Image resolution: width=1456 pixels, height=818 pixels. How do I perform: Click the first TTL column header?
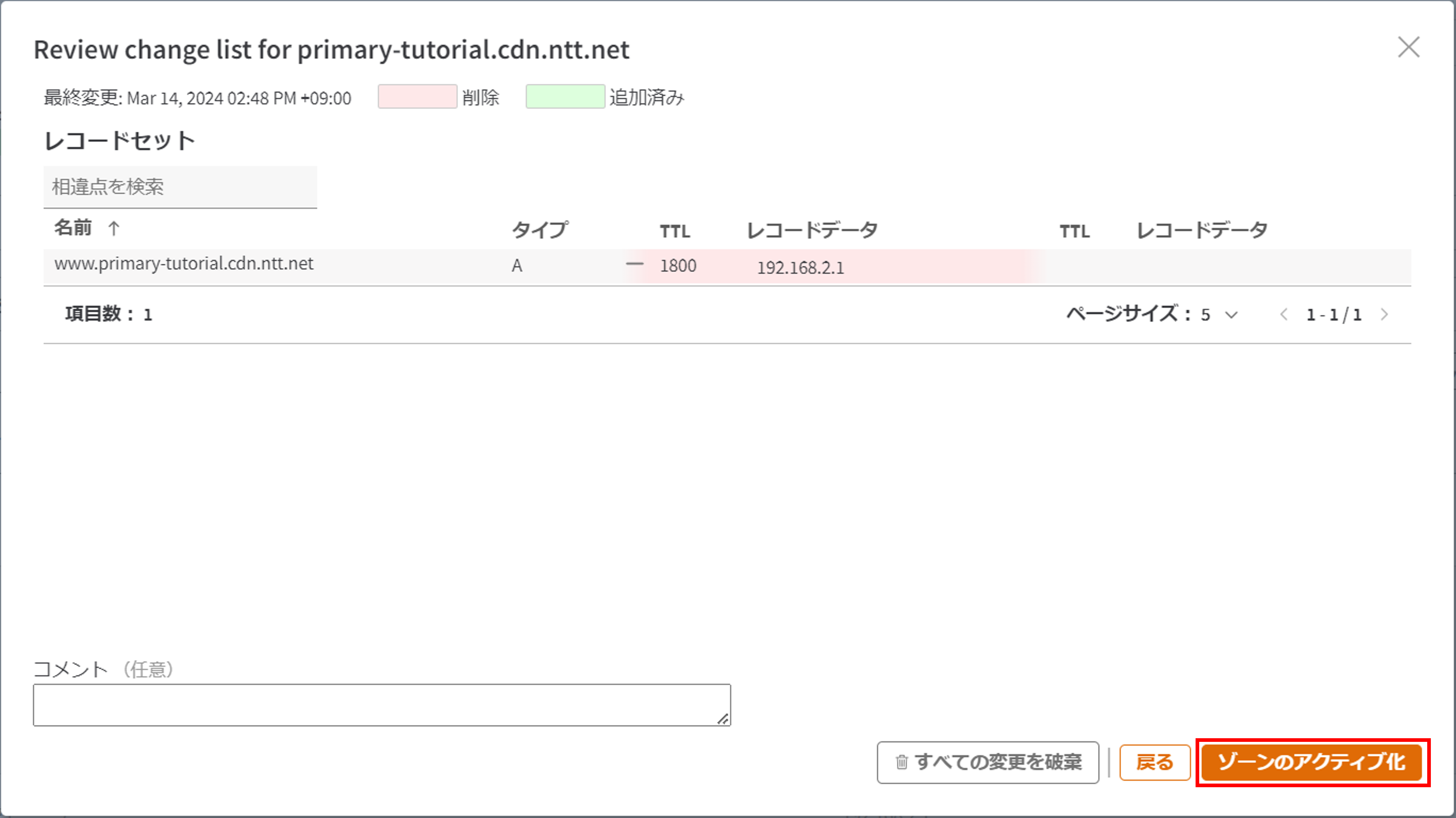(674, 231)
